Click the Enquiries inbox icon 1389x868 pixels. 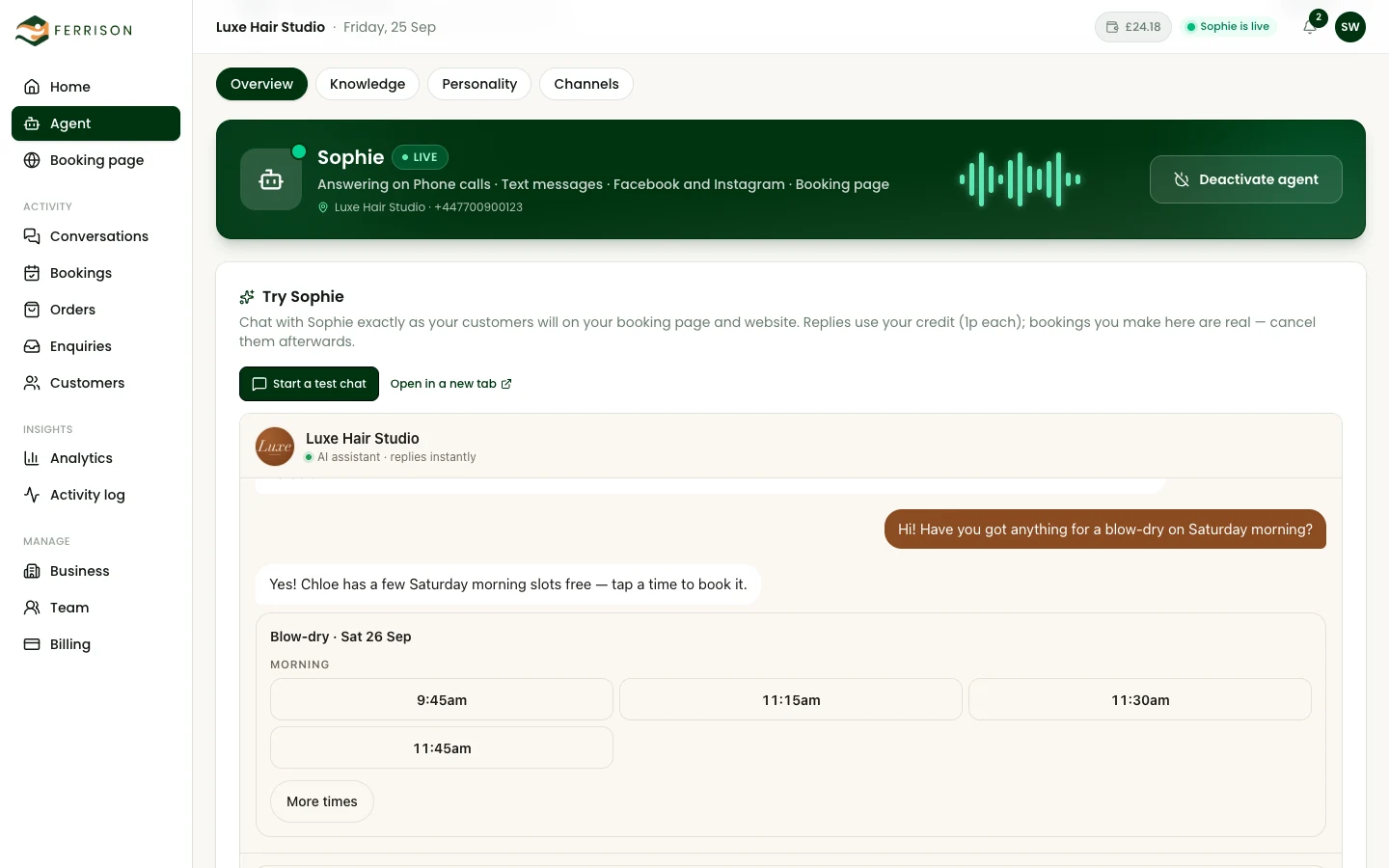click(32, 346)
